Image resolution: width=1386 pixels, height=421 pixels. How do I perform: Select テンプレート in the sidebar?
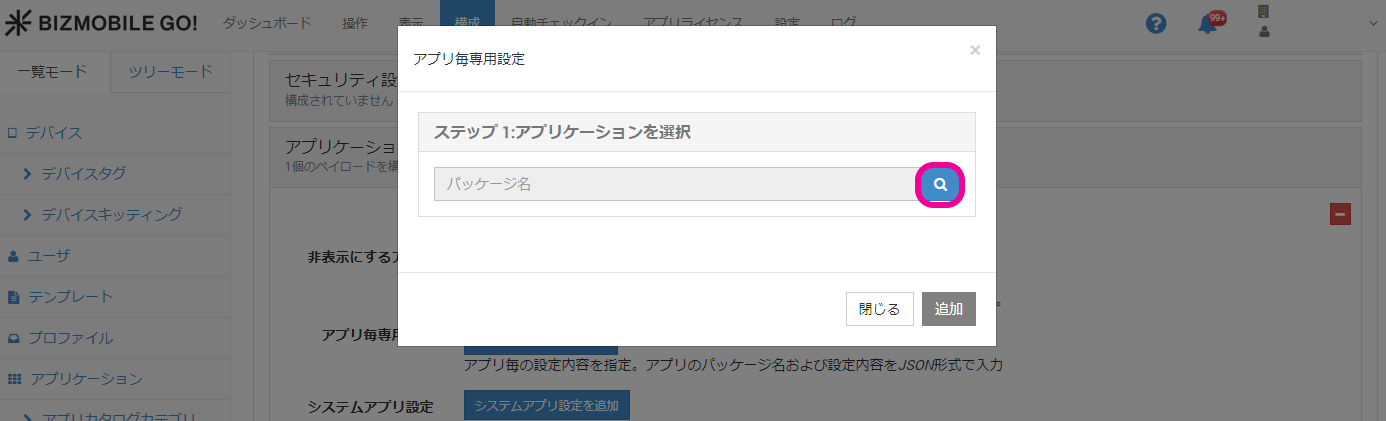(70, 297)
